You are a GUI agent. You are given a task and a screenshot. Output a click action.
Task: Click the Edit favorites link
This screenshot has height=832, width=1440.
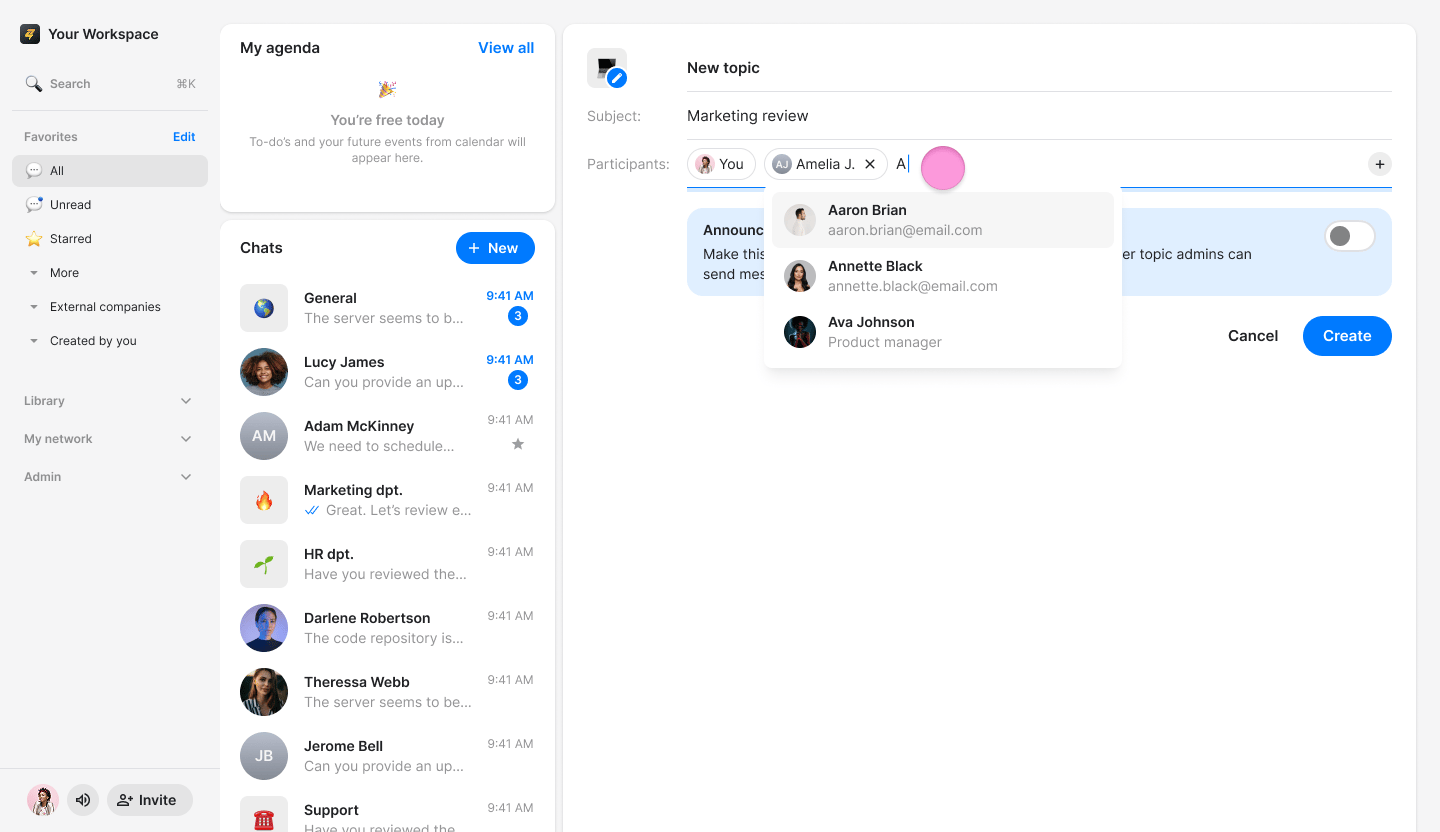coord(184,137)
